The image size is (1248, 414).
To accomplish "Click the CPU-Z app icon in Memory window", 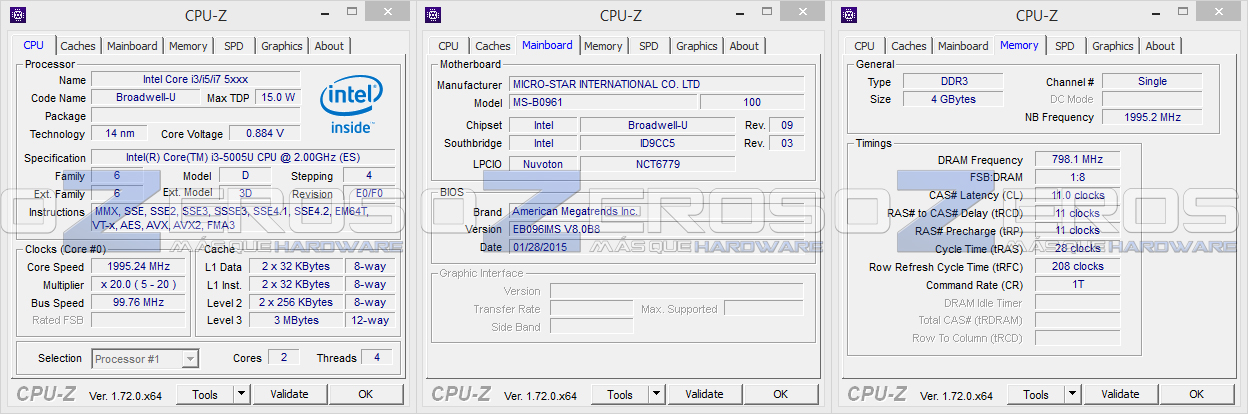I will pos(849,14).
